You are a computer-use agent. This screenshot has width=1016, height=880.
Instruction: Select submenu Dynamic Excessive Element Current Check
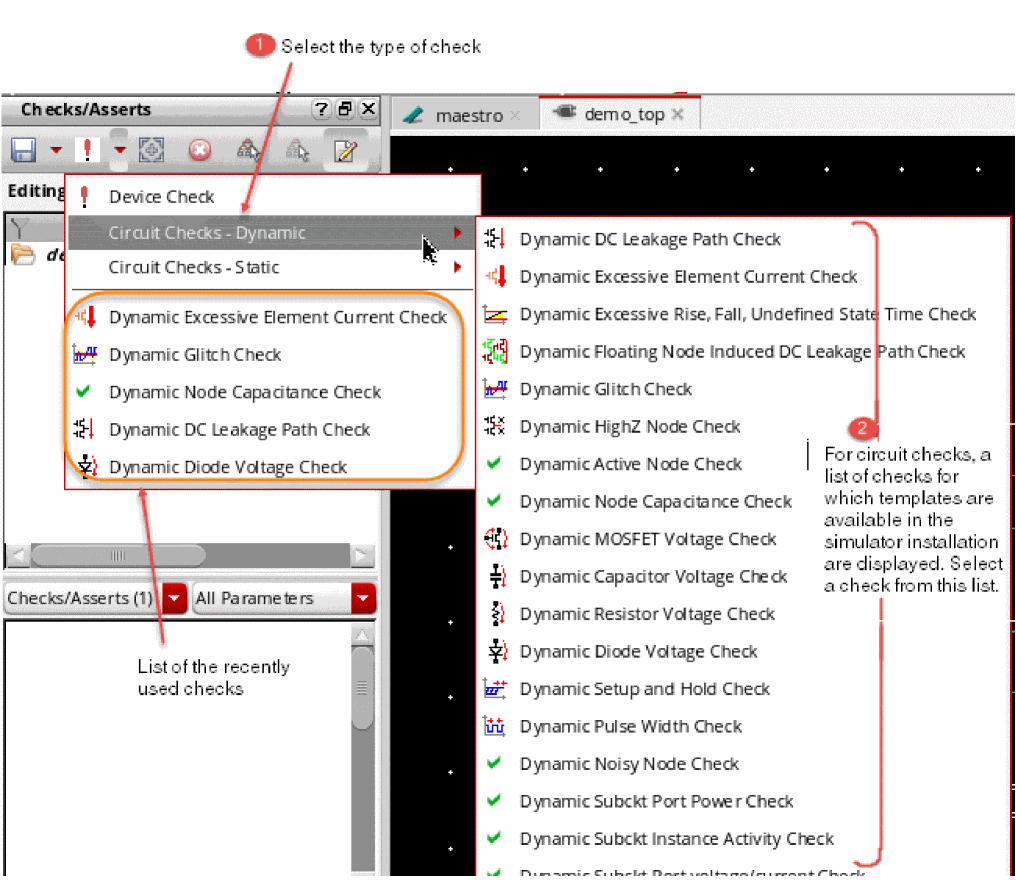click(x=743, y=277)
